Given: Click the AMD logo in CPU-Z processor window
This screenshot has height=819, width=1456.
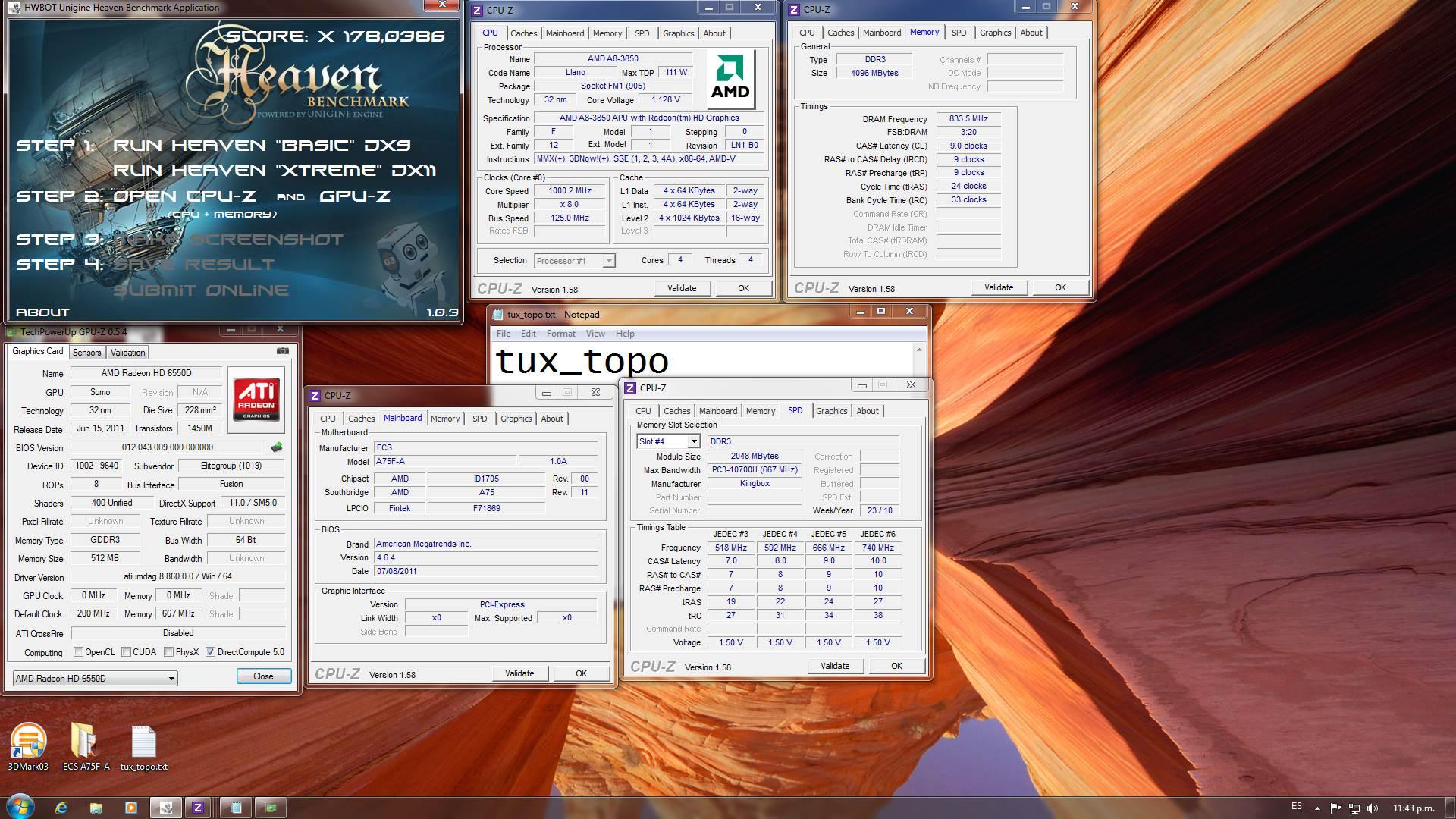Looking at the screenshot, I should tap(730, 80).
